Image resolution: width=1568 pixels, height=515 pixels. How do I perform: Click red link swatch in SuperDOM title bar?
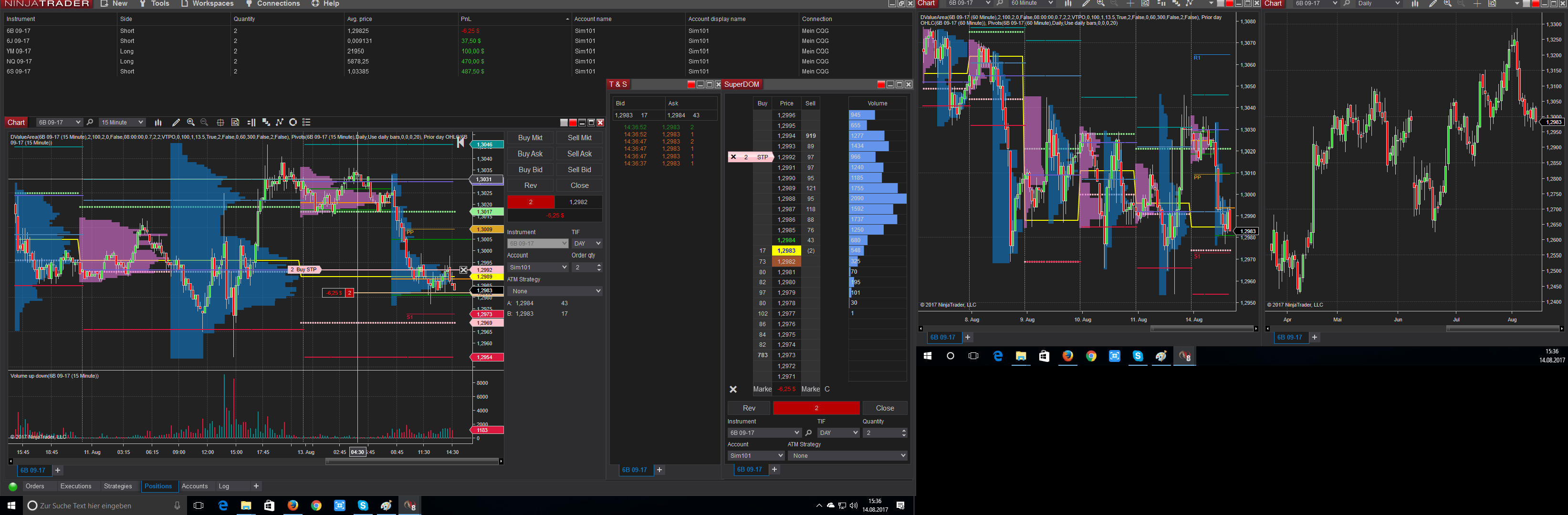[x=881, y=84]
